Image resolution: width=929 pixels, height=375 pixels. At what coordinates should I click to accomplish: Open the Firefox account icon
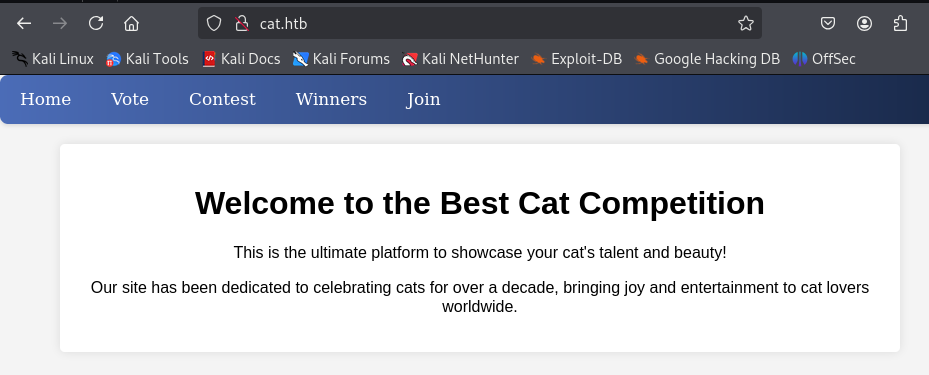click(864, 23)
